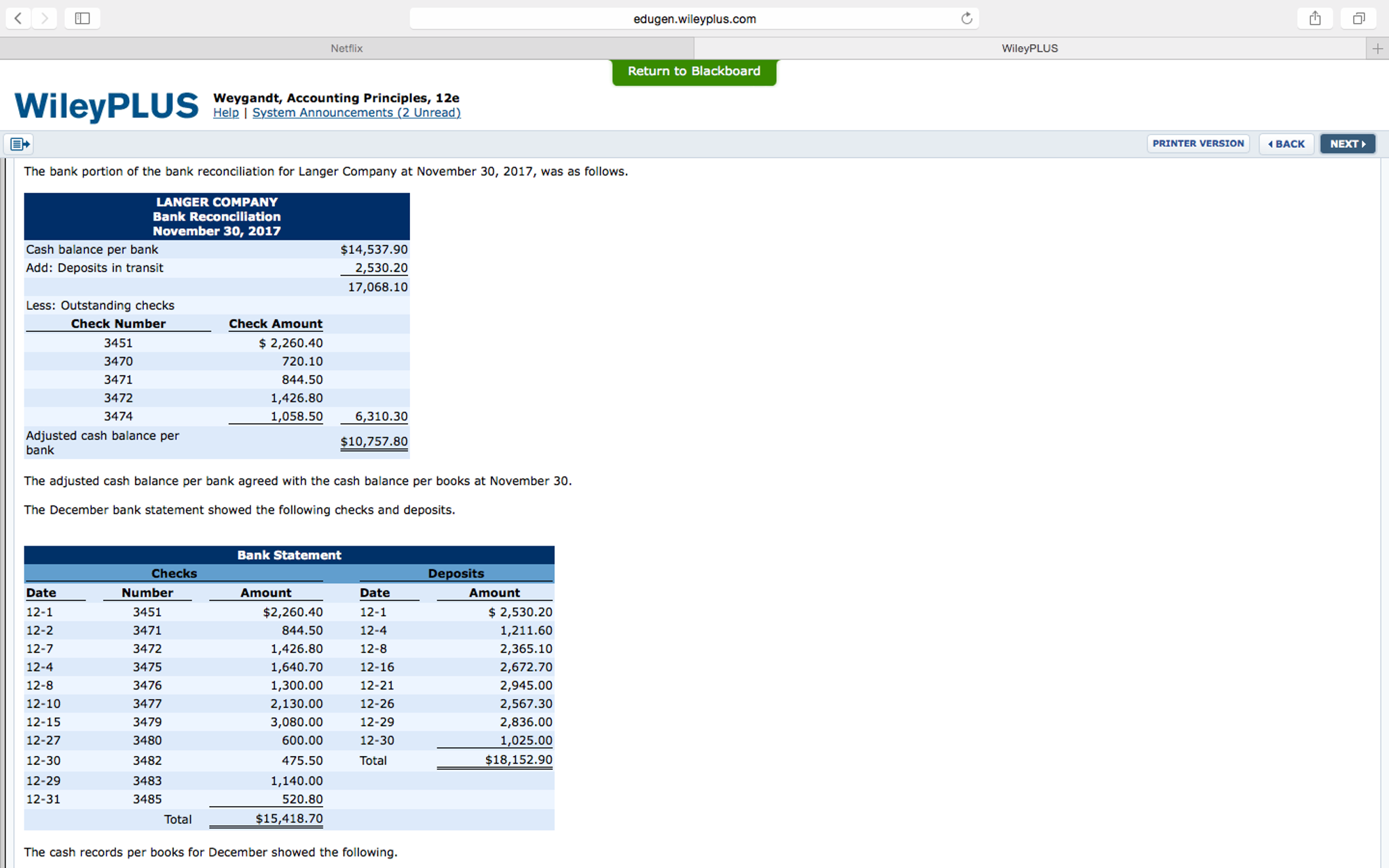The height and width of the screenshot is (868, 1389).
Task: Click the LANGER COMPANY Bank Reconciliation header
Action: [x=217, y=216]
